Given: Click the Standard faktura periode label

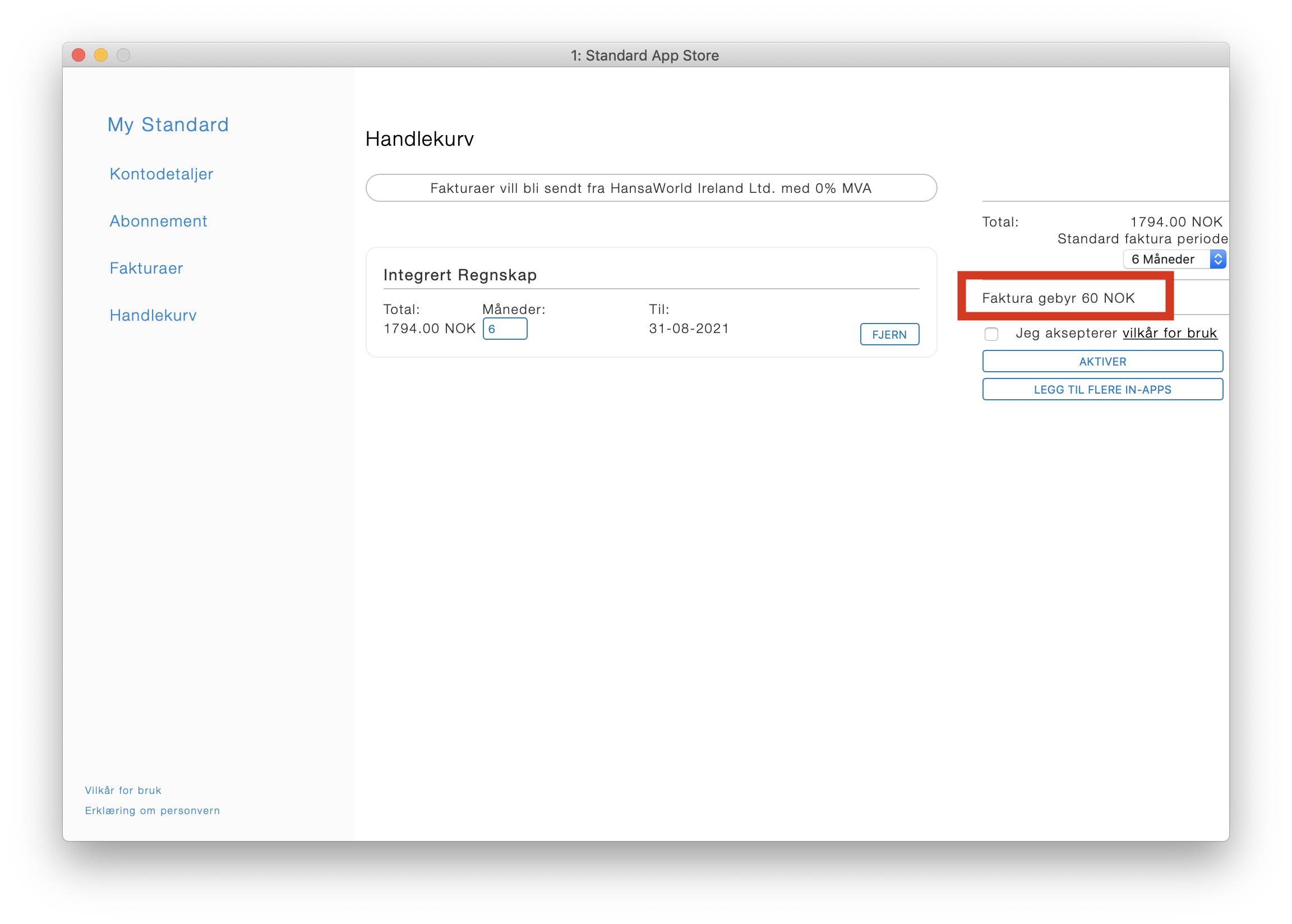Looking at the screenshot, I should click(1142, 238).
